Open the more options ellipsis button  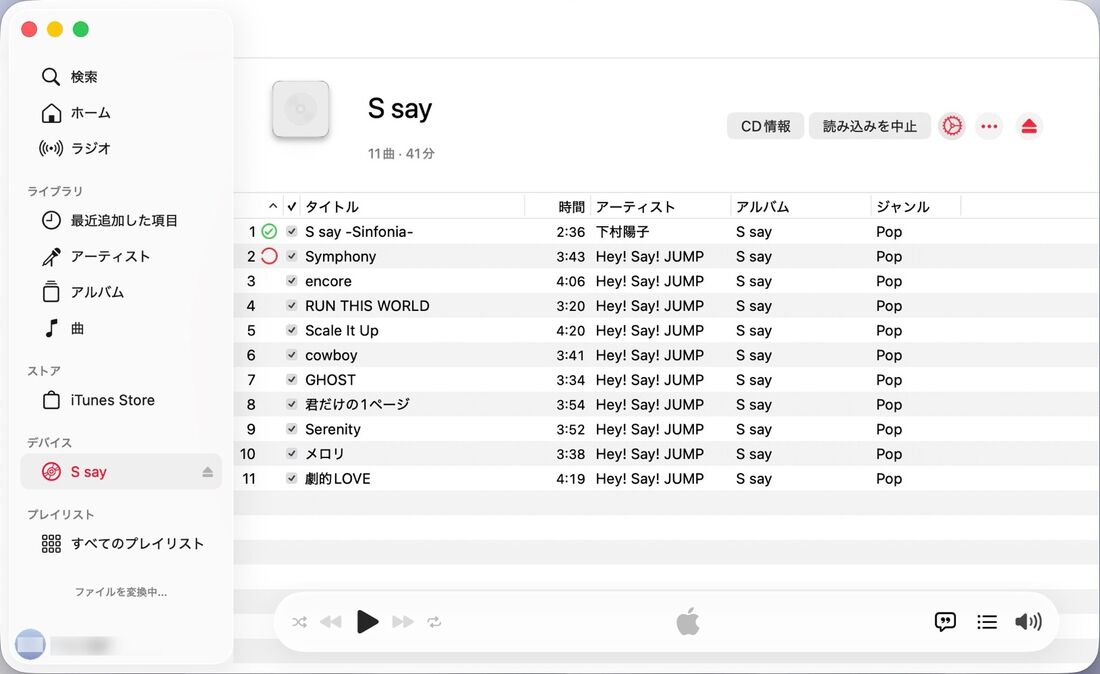[989, 126]
